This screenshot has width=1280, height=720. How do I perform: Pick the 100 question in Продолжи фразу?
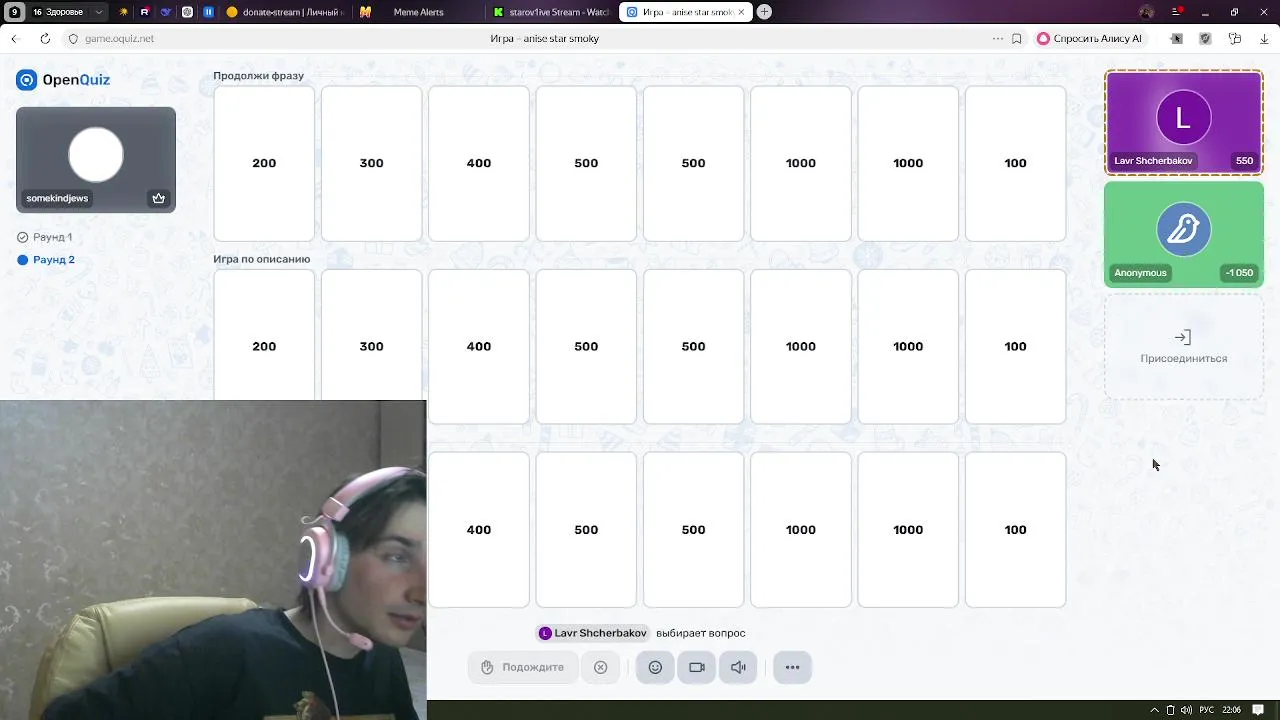coord(1015,163)
